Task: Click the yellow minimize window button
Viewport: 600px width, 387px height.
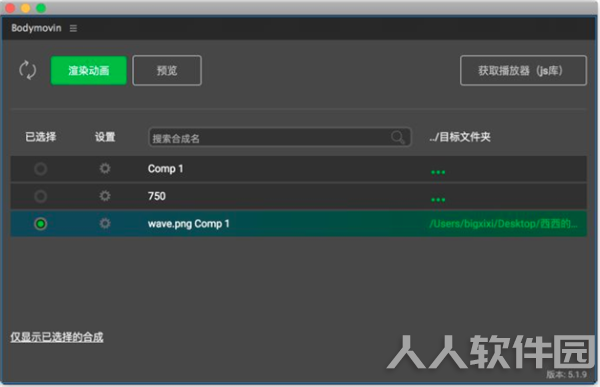Action: tap(26, 8)
